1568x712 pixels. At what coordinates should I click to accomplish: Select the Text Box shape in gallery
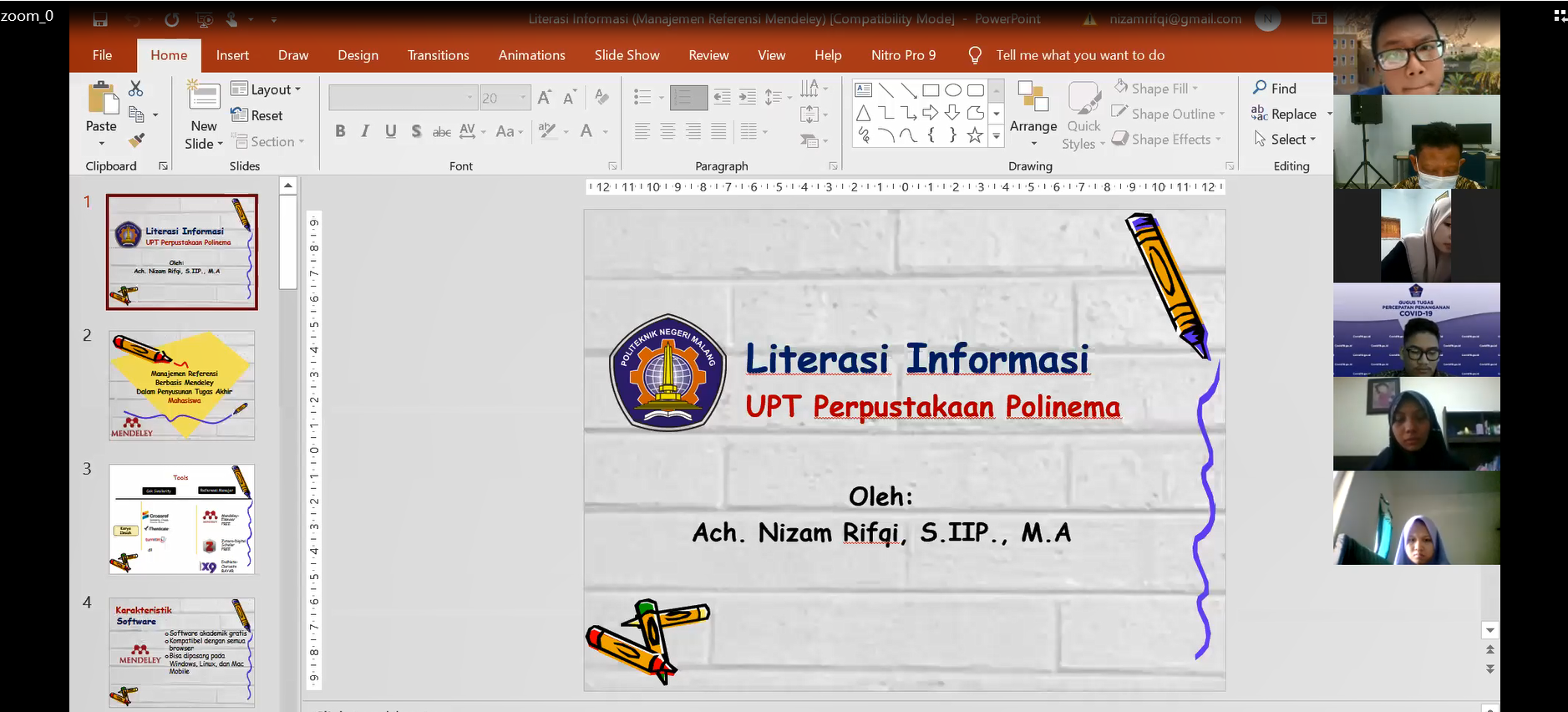[x=864, y=90]
